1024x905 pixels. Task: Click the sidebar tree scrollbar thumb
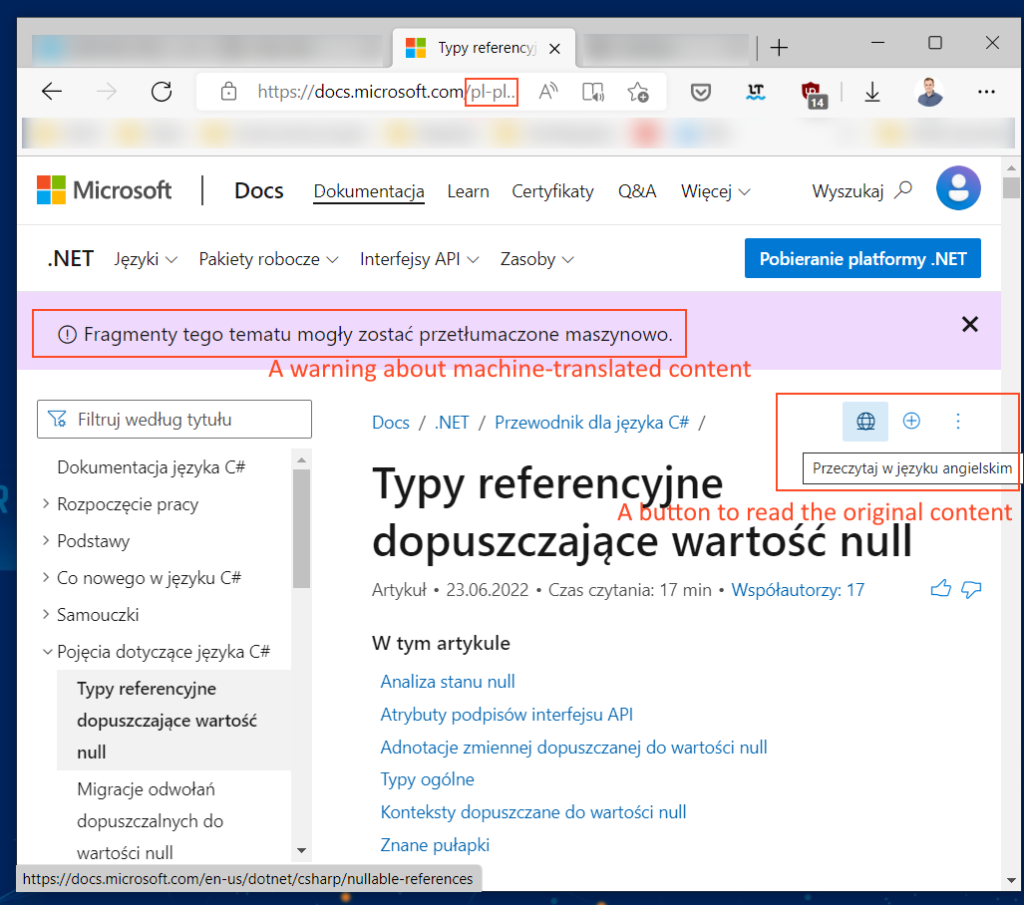301,528
